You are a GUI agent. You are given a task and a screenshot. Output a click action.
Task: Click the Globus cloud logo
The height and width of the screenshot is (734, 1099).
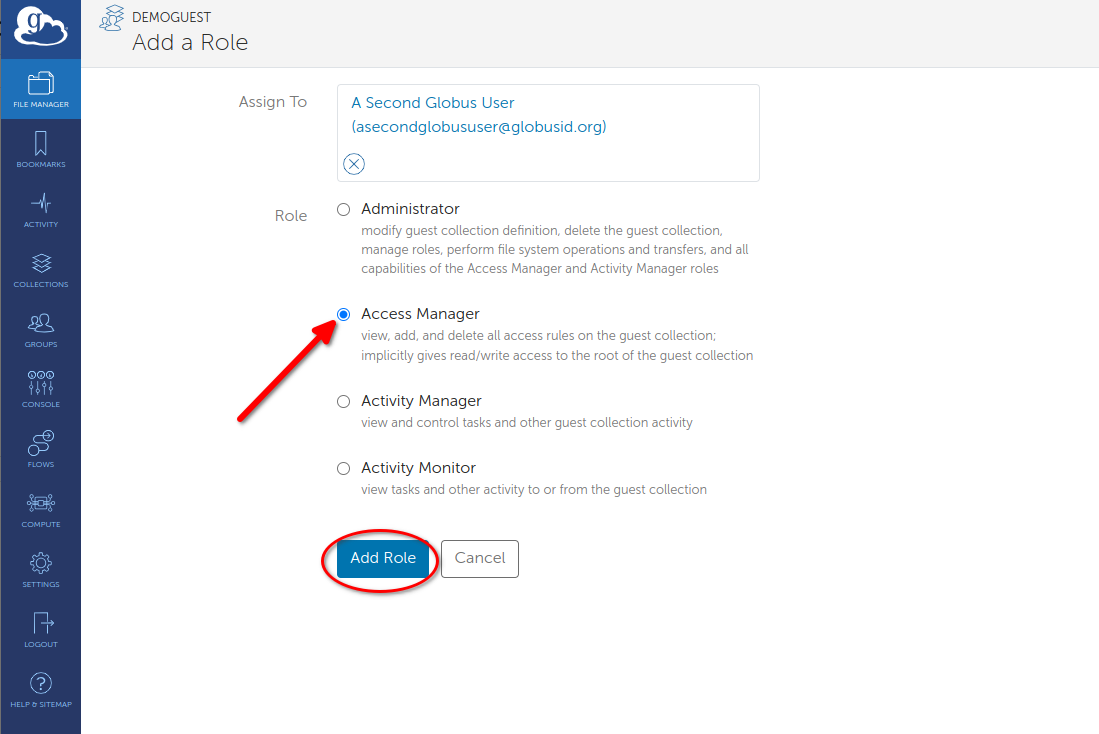[40, 27]
